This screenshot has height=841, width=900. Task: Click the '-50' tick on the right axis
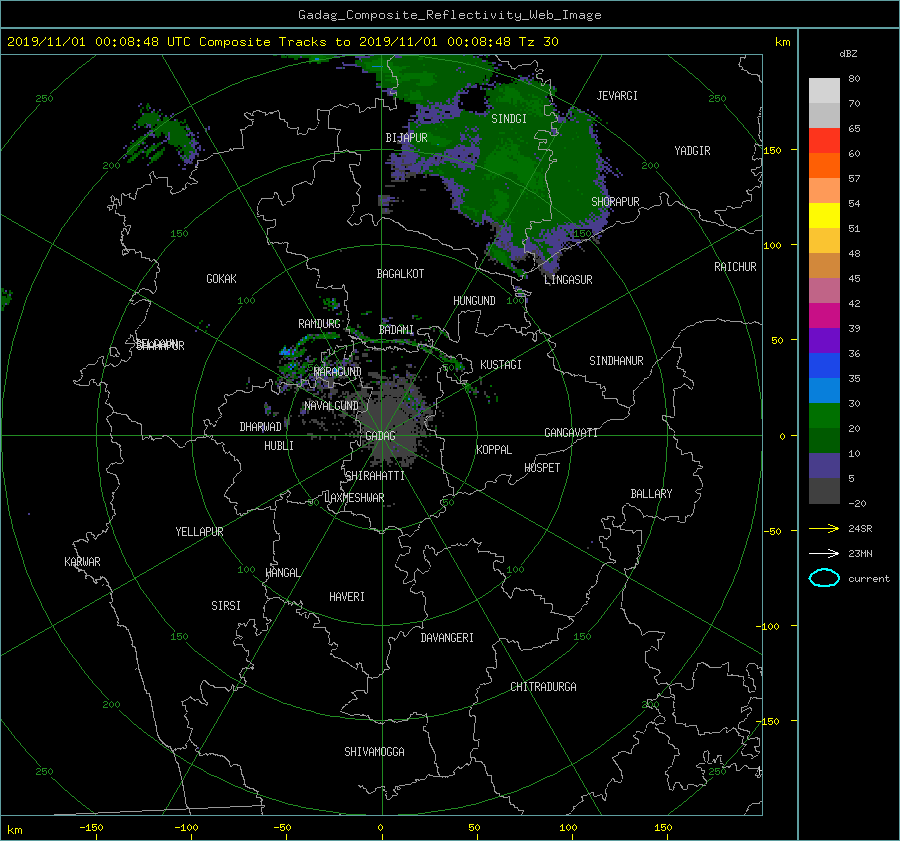point(772,531)
